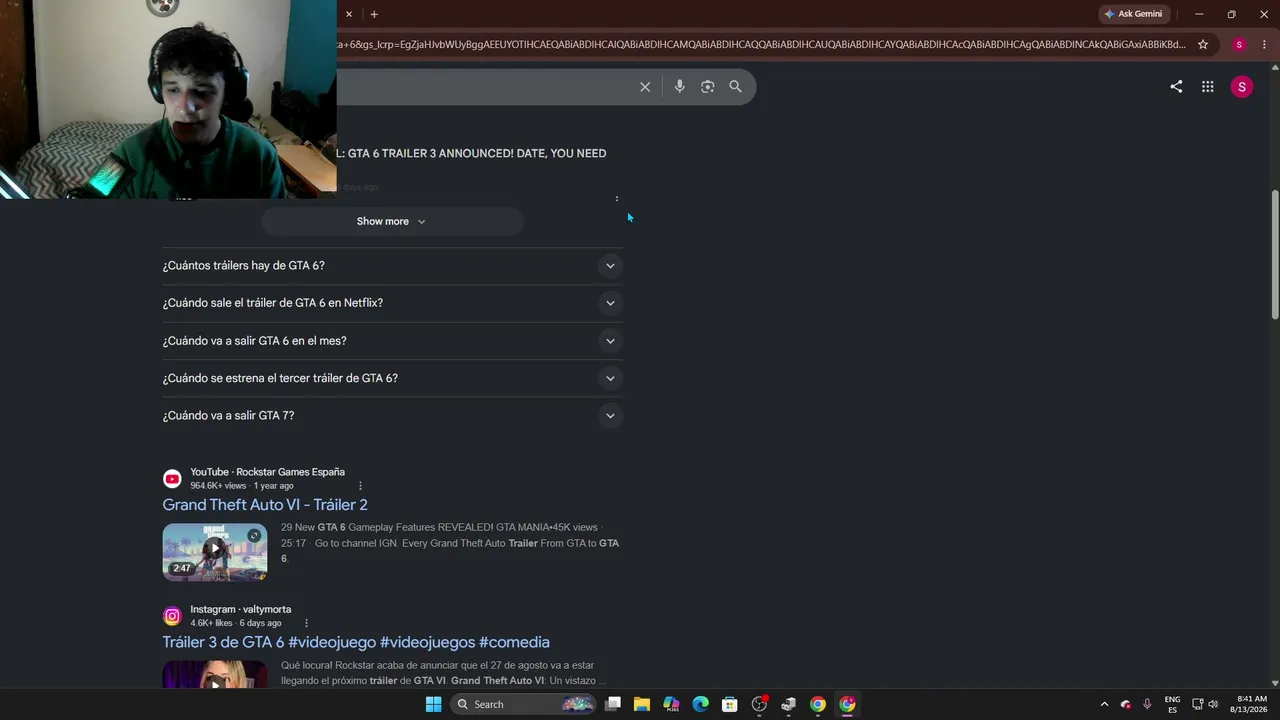
Task: Open the Windows Start menu
Action: pyautogui.click(x=433, y=704)
